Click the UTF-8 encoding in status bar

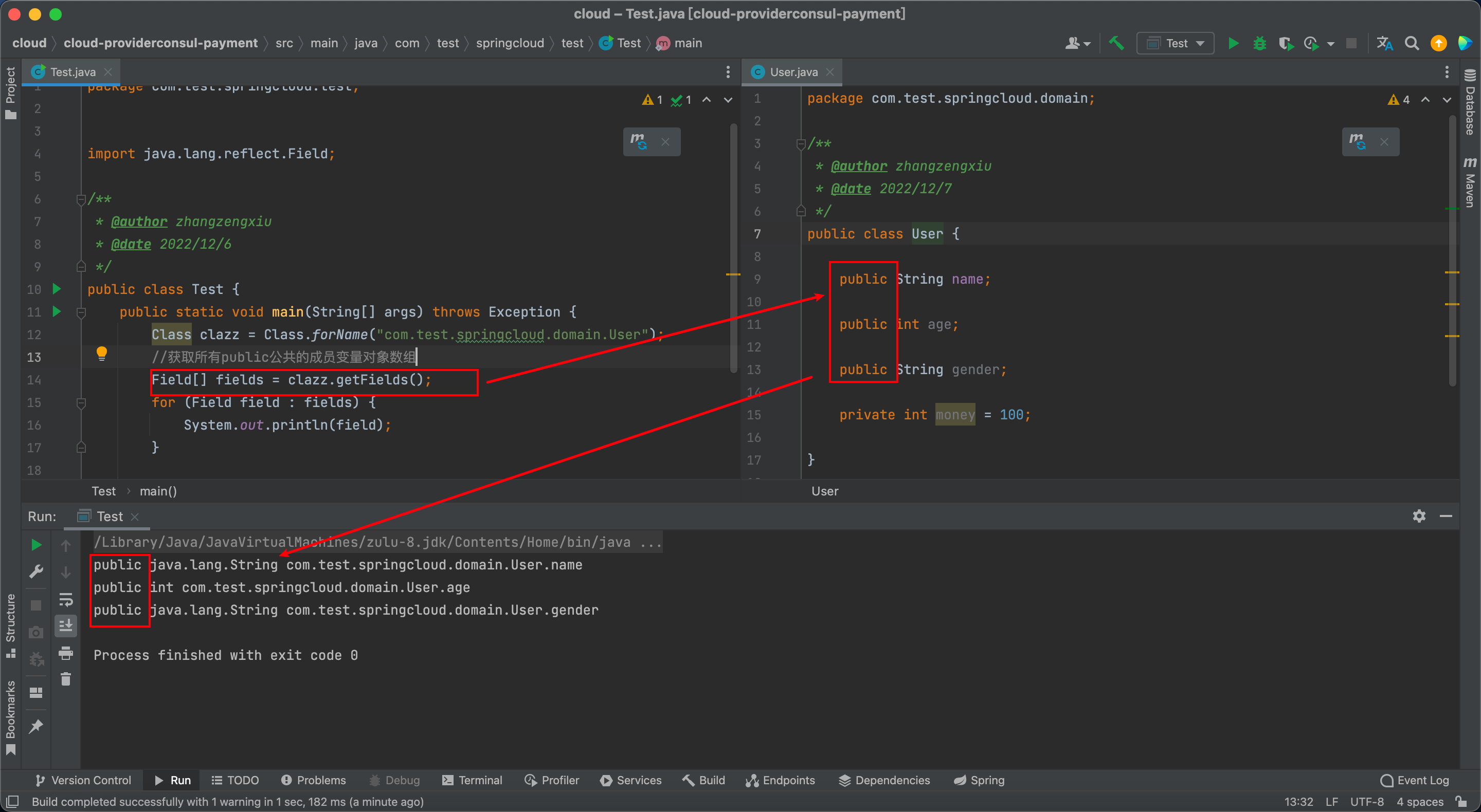1367,802
